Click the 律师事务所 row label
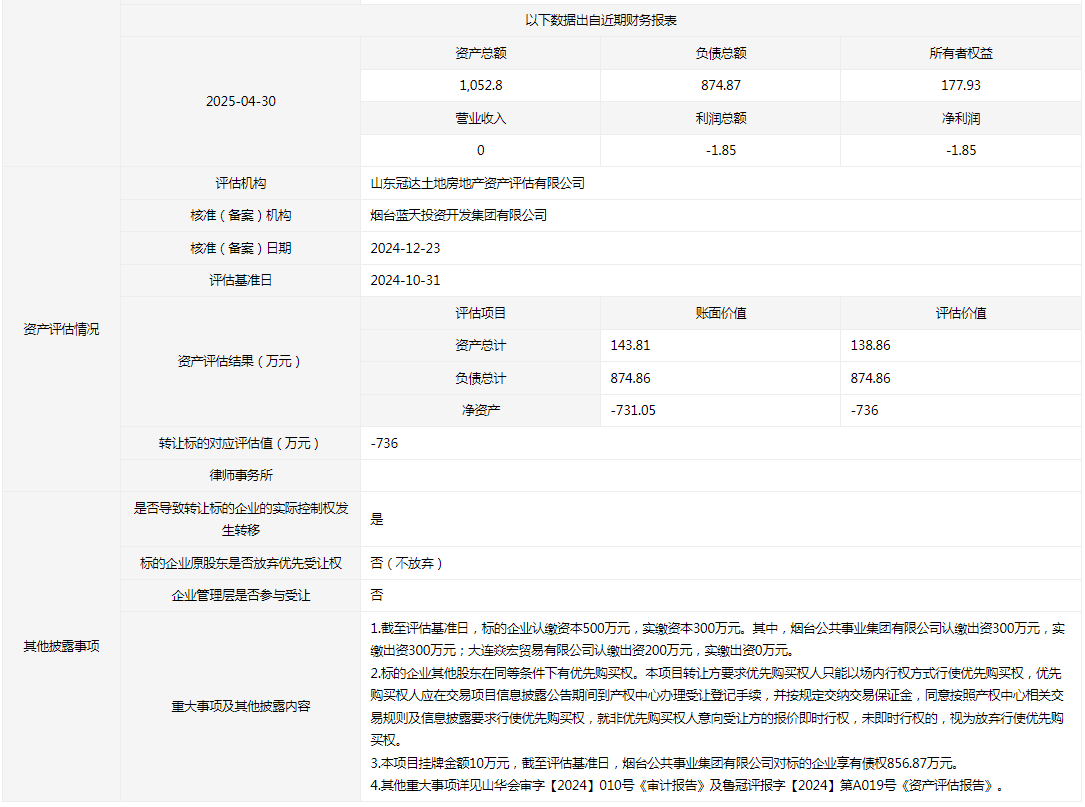 click(240, 475)
